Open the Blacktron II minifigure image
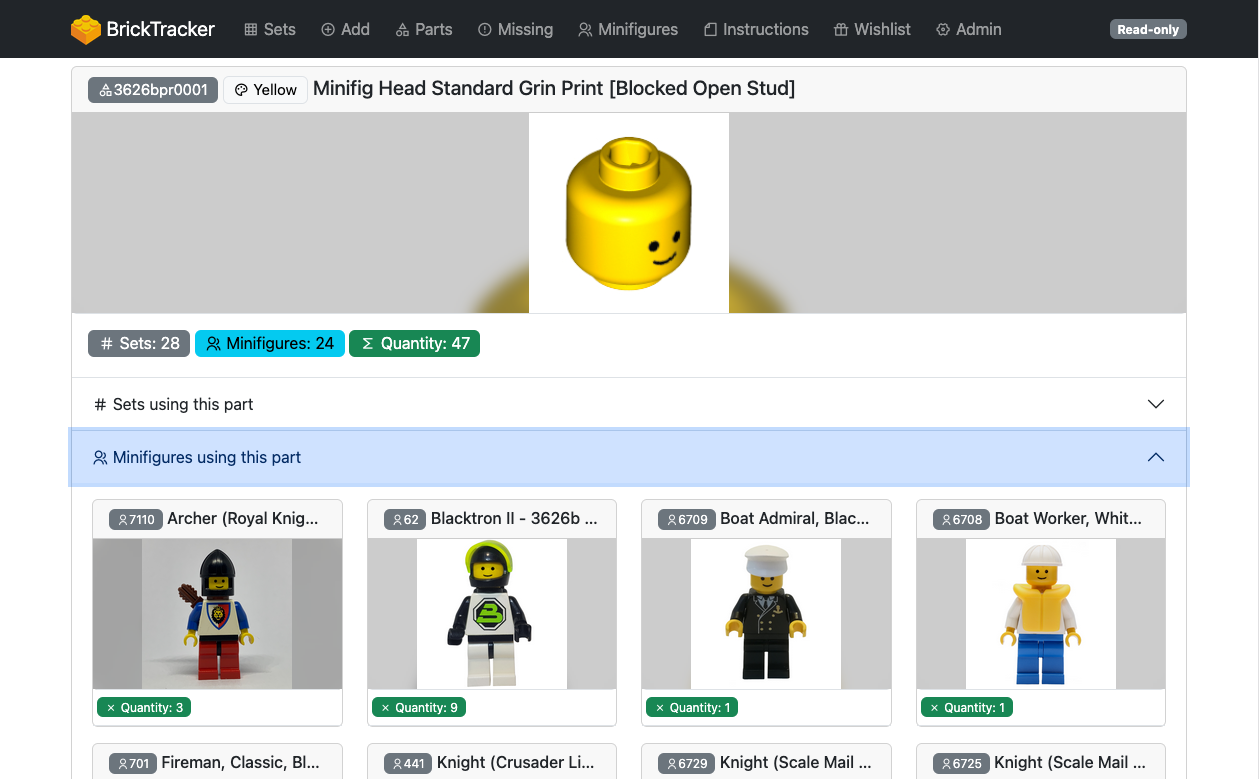This screenshot has height=779, width=1259. click(x=491, y=613)
